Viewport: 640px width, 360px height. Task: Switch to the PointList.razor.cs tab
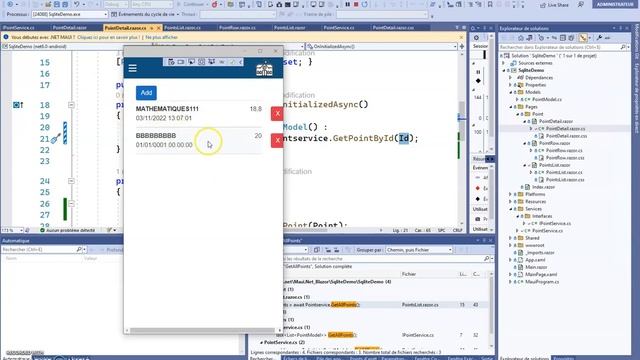(x=182, y=28)
